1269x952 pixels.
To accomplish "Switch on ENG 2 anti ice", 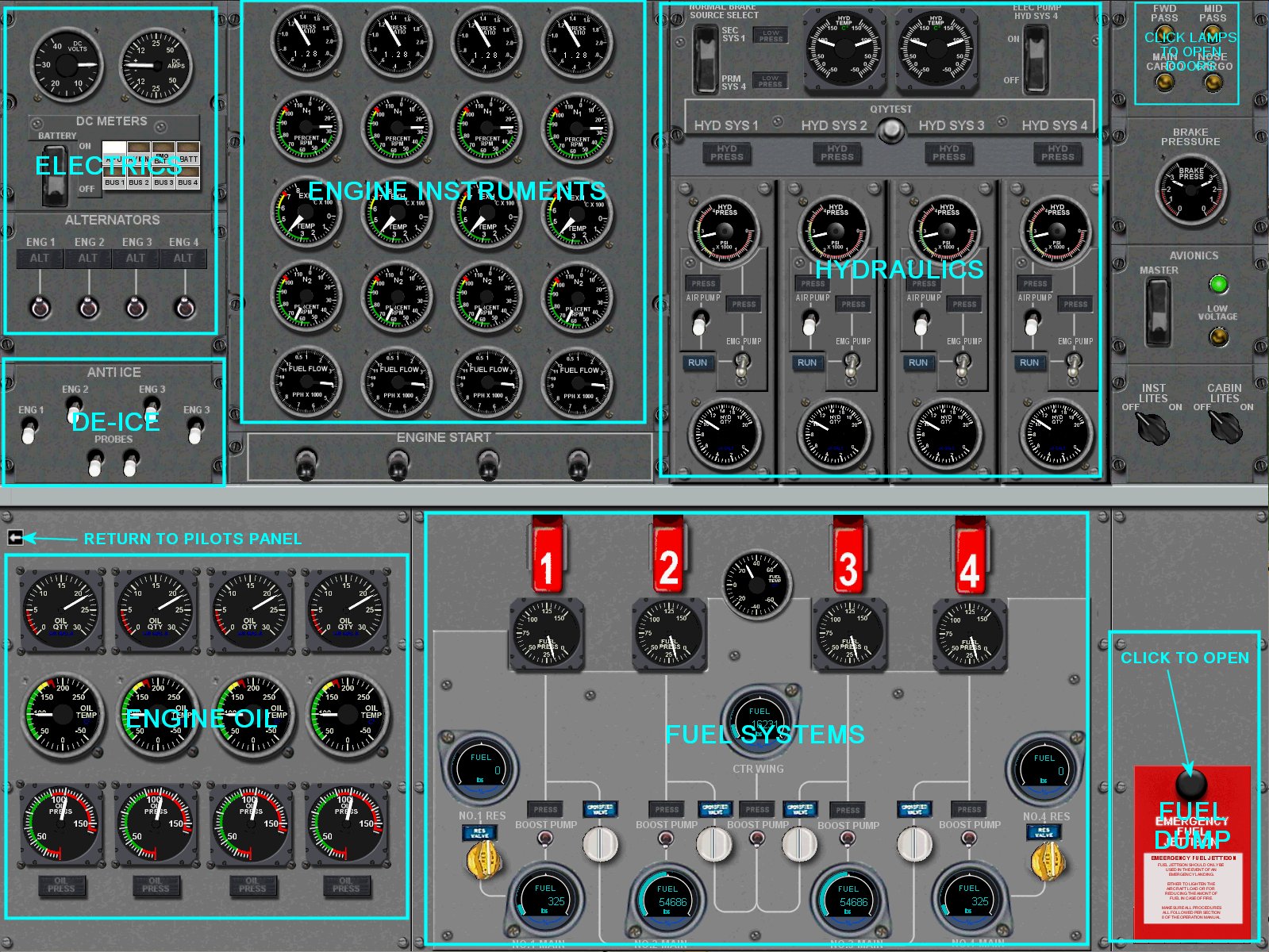I will (x=73, y=410).
